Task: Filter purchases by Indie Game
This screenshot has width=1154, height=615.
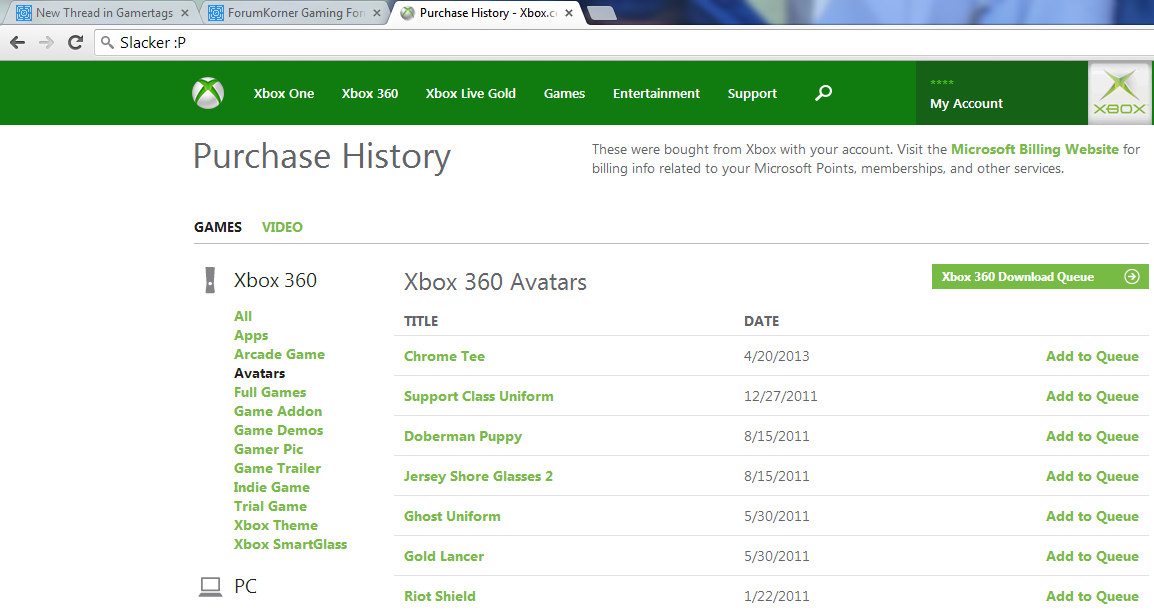Action: (272, 488)
